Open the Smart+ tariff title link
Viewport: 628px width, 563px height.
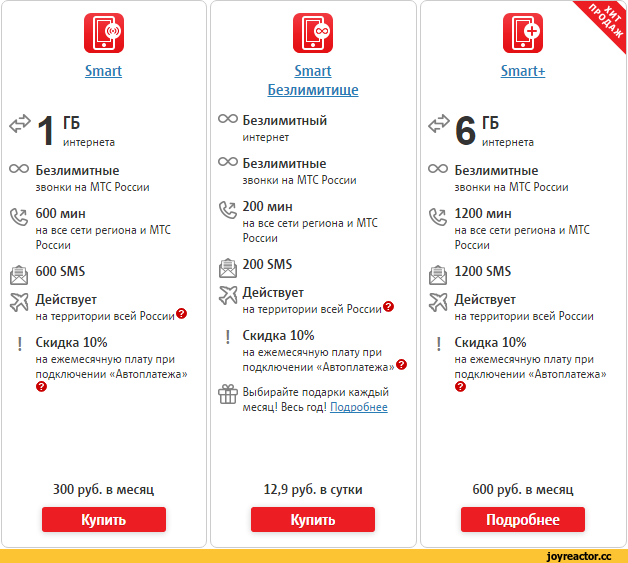tap(523, 71)
